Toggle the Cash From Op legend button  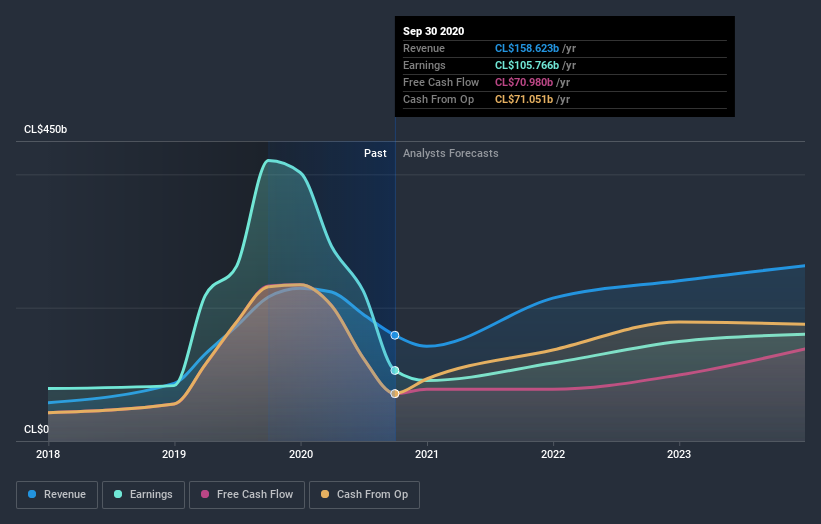pyautogui.click(x=364, y=495)
